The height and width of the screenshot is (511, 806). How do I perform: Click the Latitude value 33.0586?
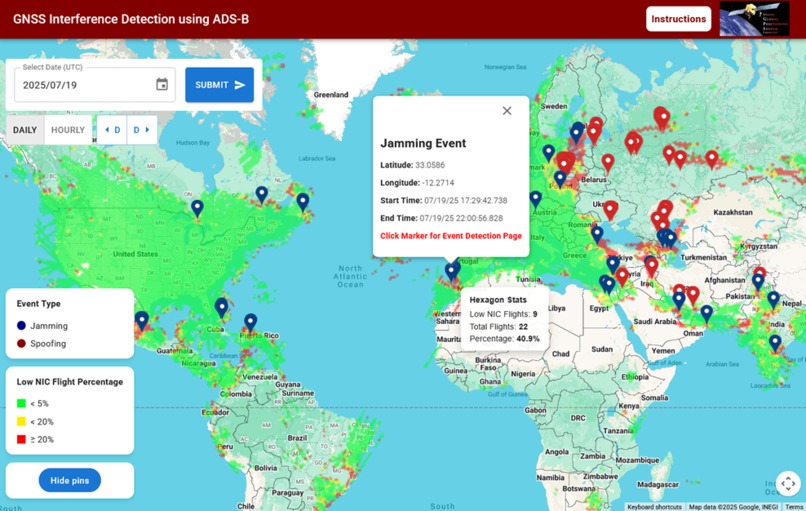[430, 165]
